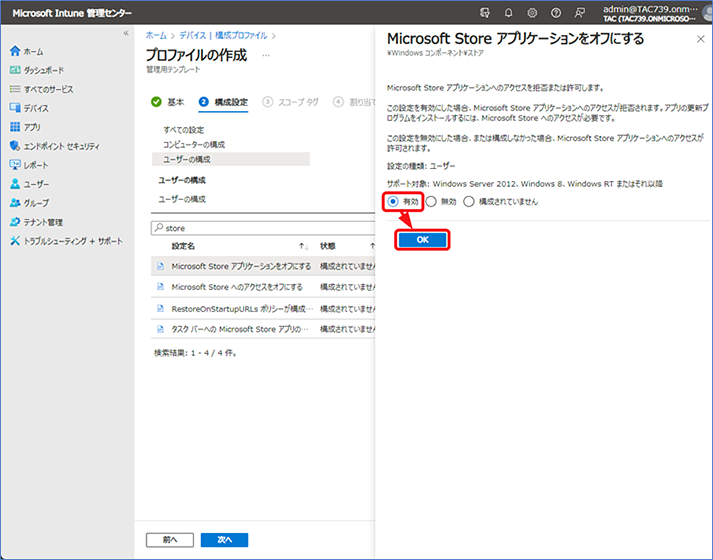Open Troubleshooting + support
This screenshot has height=560, width=713.
[66, 241]
